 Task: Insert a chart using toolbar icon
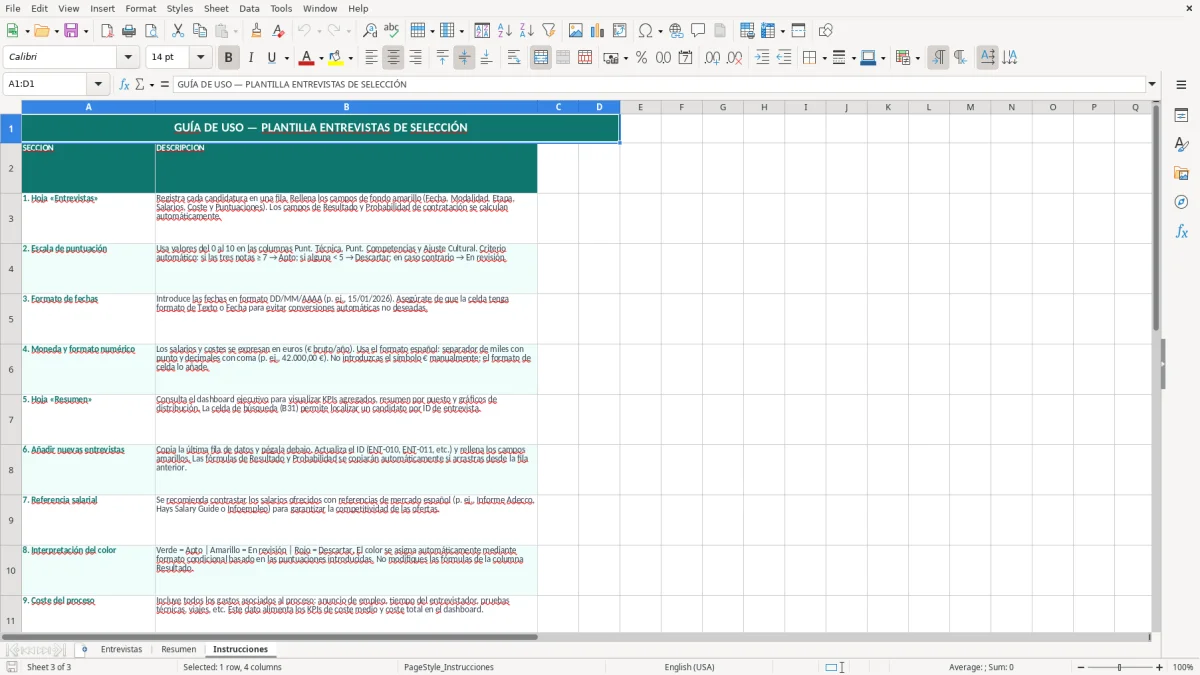coord(598,31)
